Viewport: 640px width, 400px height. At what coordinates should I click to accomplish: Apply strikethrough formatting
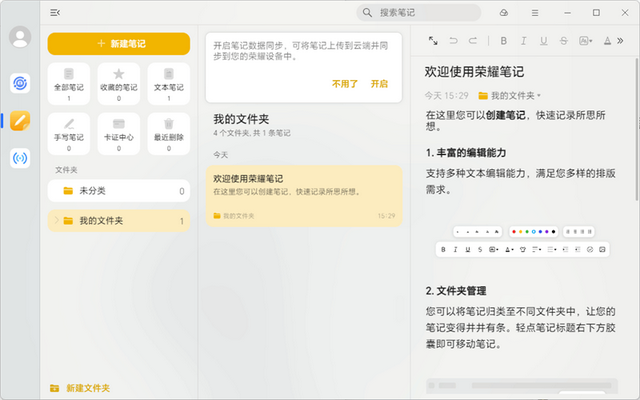coord(565,40)
